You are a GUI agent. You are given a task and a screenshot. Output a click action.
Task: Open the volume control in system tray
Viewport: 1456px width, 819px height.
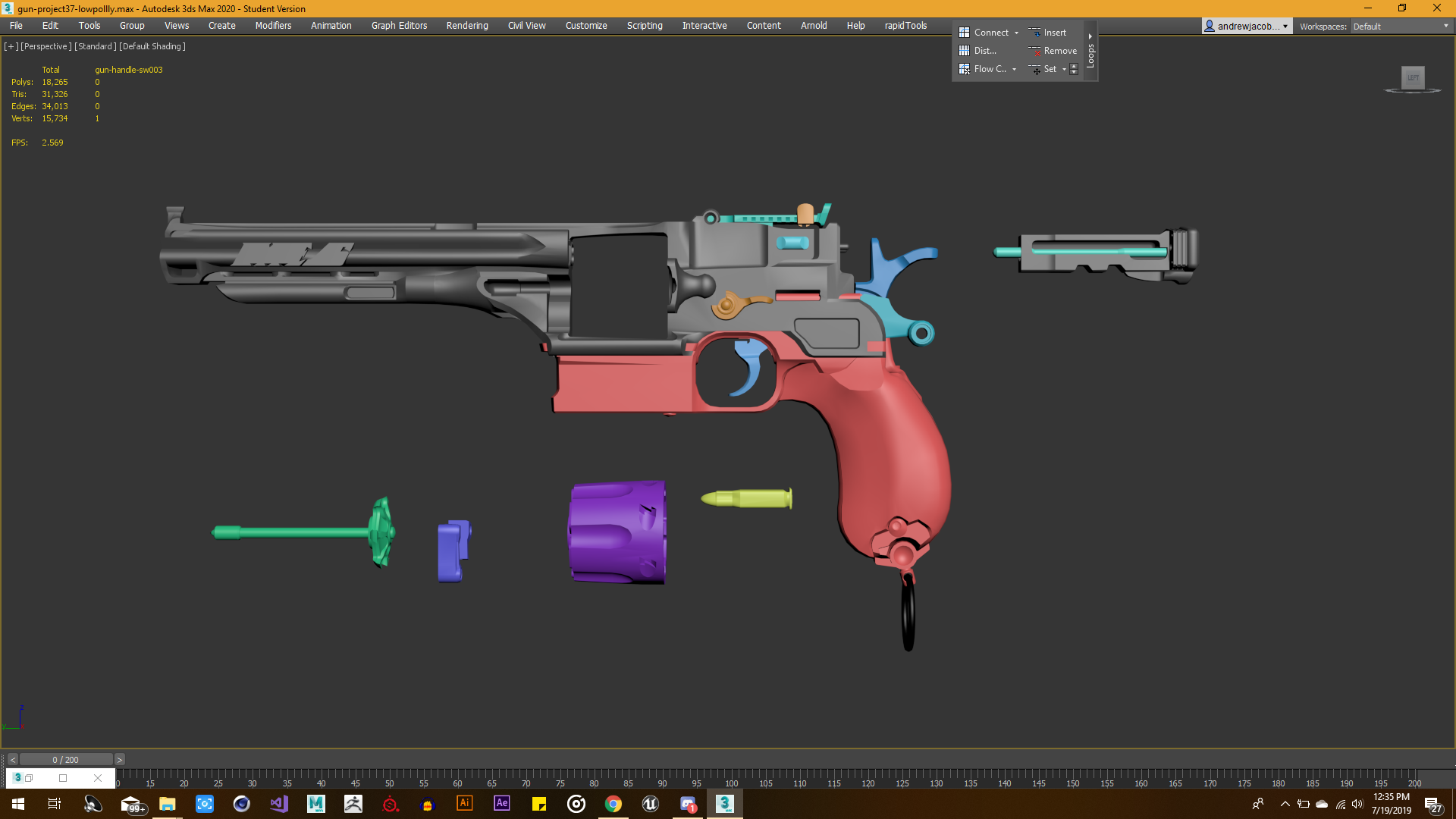click(x=1357, y=804)
